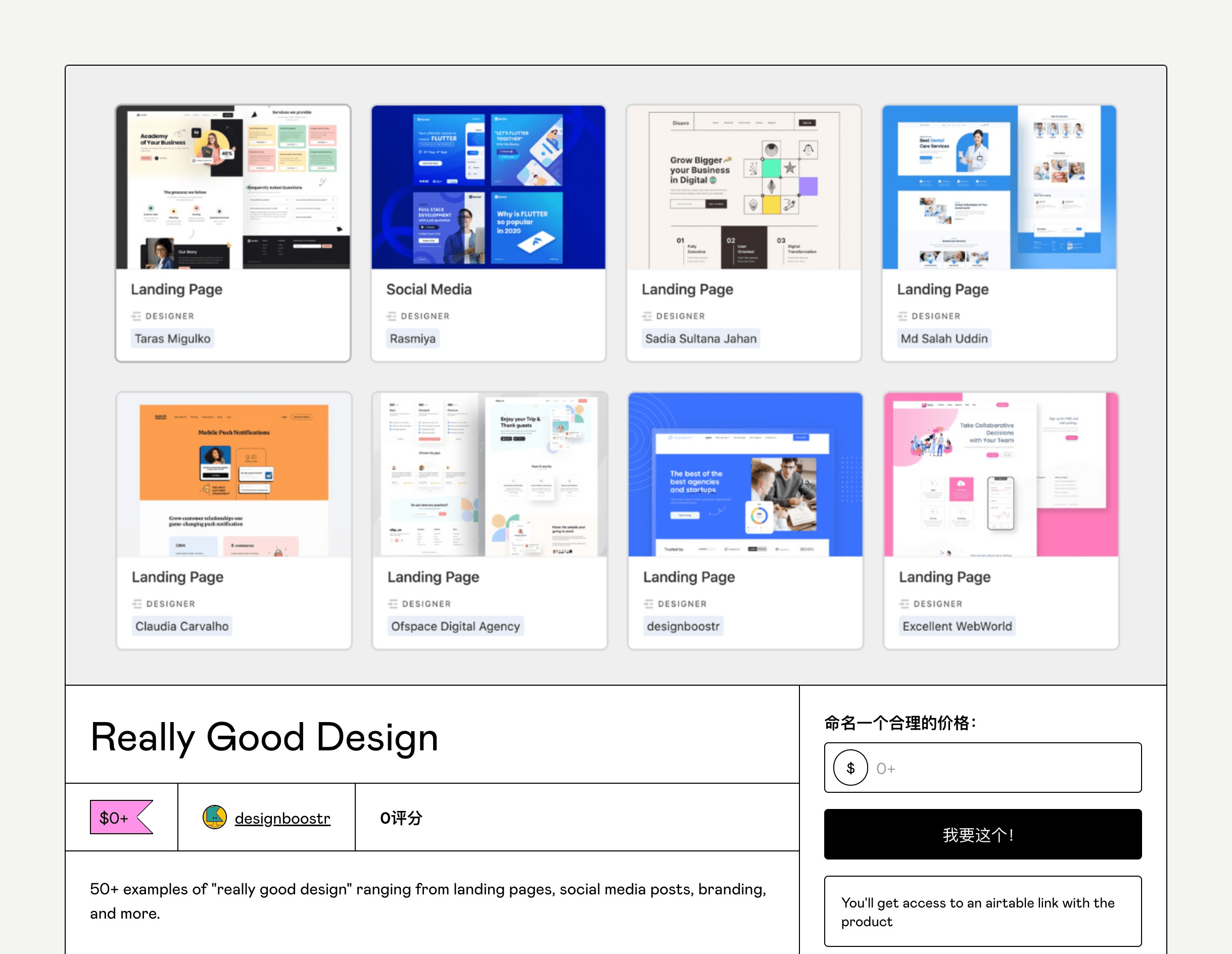Select the Taras Migulko designer tag
Viewport: 1232px width, 954px height.
point(173,339)
